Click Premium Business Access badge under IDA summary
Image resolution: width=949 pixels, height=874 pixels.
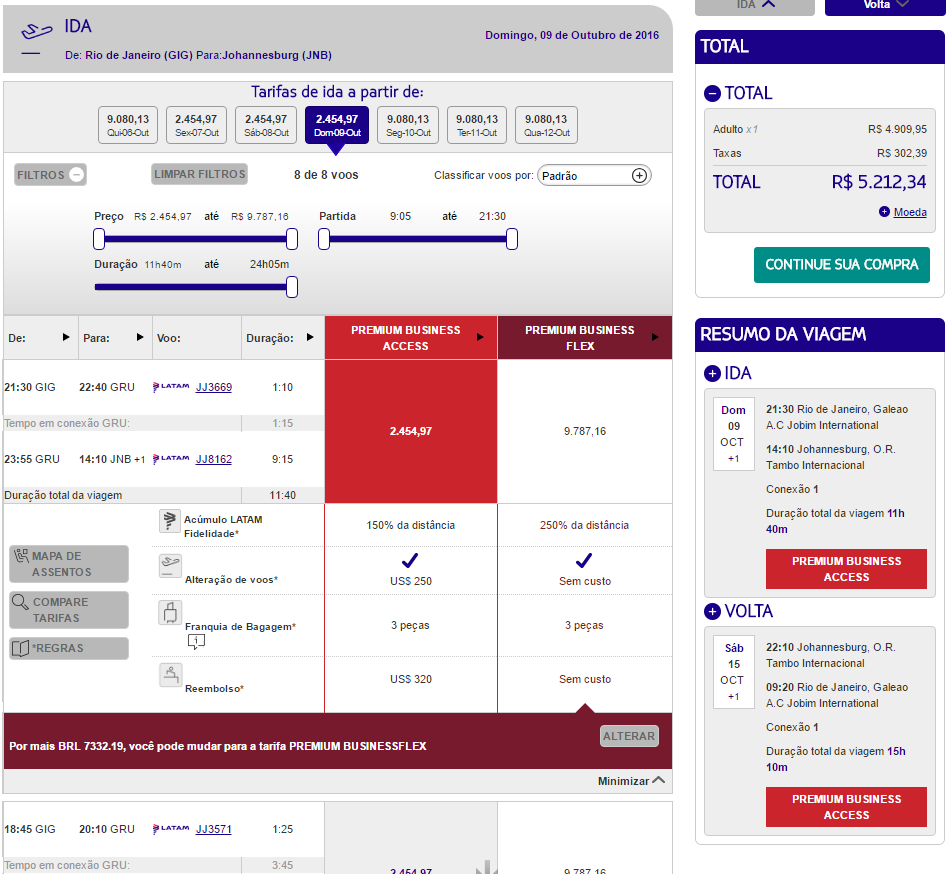point(846,569)
